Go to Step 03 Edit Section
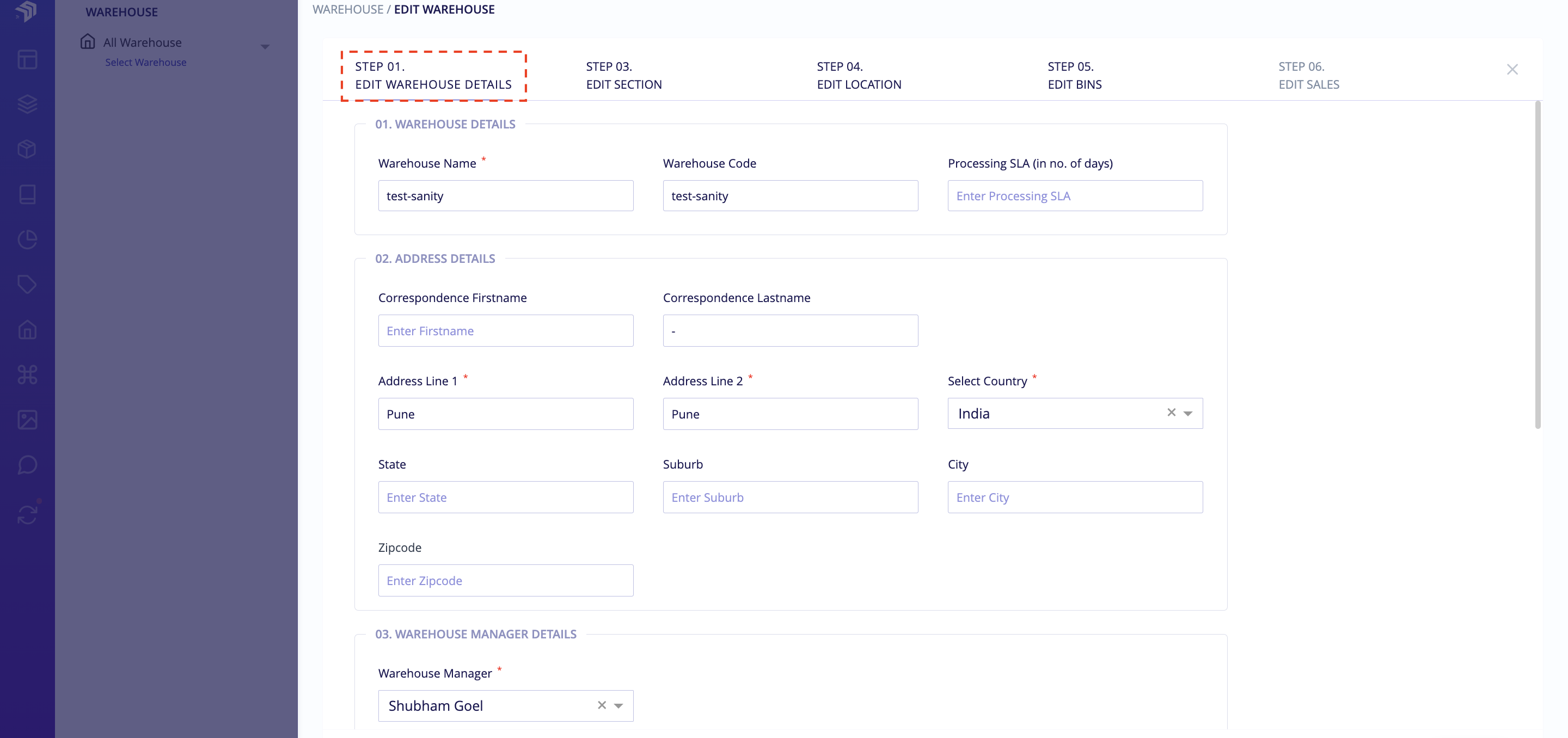This screenshot has height=738, width=1568. (x=624, y=76)
